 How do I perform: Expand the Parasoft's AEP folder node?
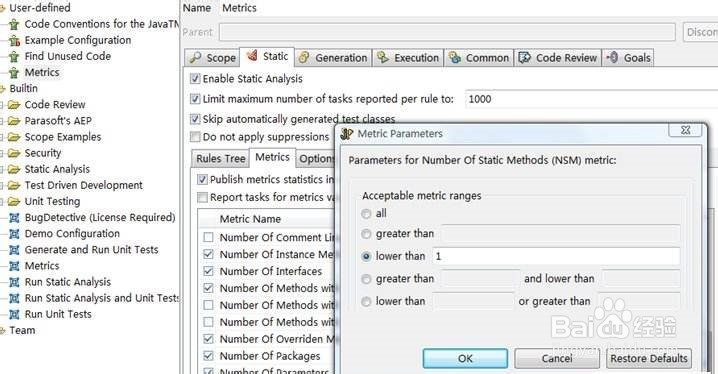2,121
